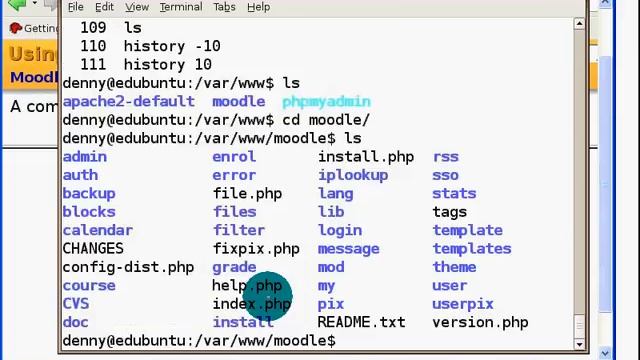Click 'user' directory entry
This screenshot has height=360, width=640.
(450, 285)
